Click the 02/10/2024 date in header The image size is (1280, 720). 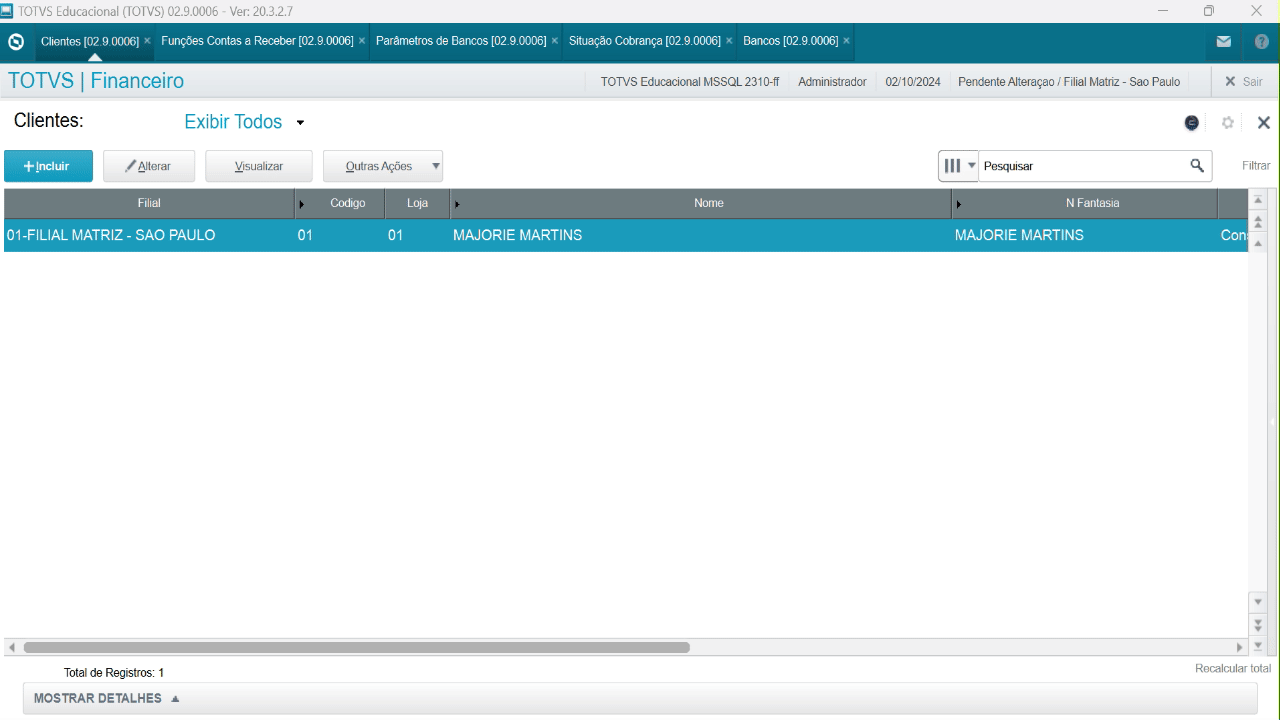(913, 82)
